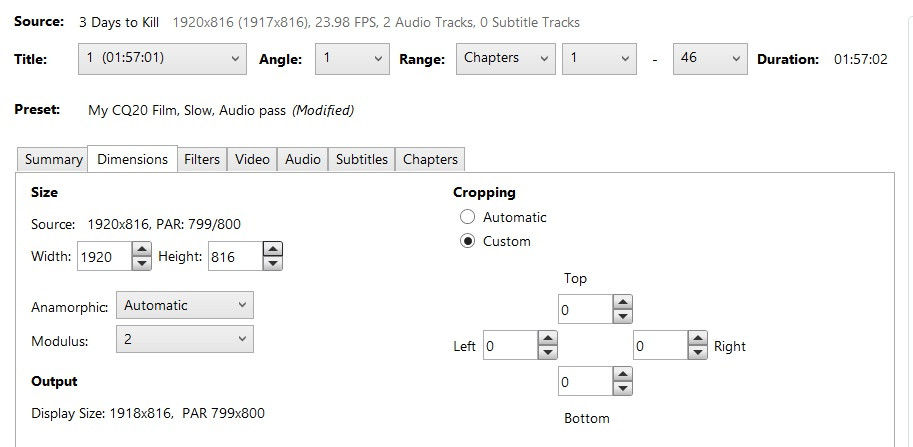Go to the Subtitles tab

pyautogui.click(x=361, y=159)
